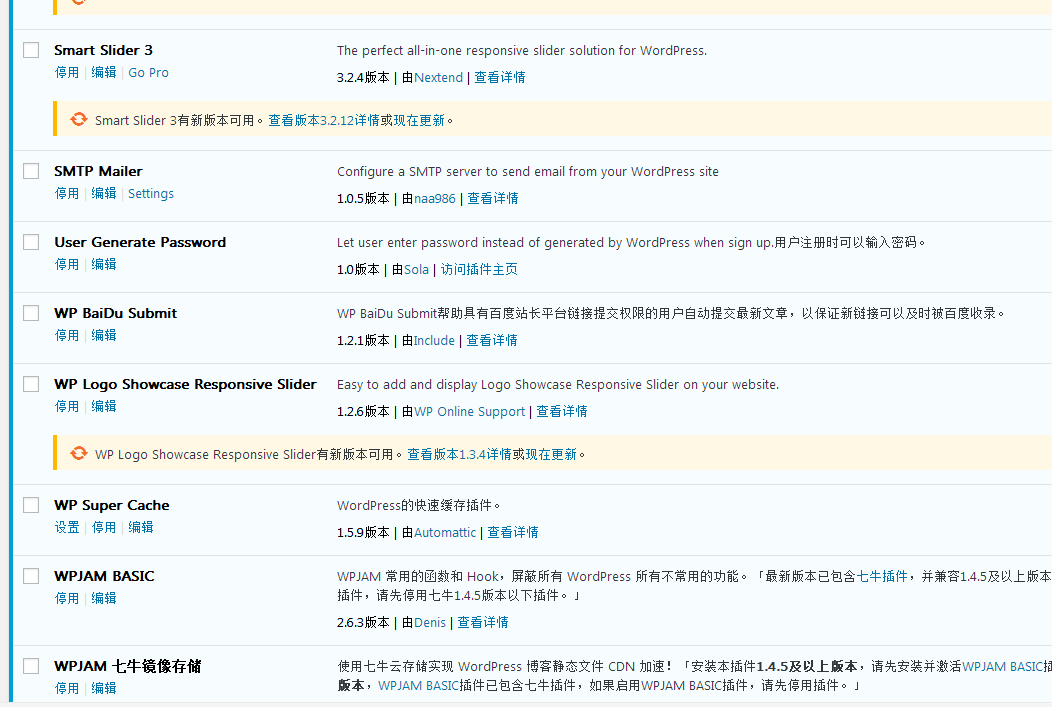View 查看详情 for WP Logo Showcase Slider
This screenshot has width=1052, height=707.
tap(562, 411)
